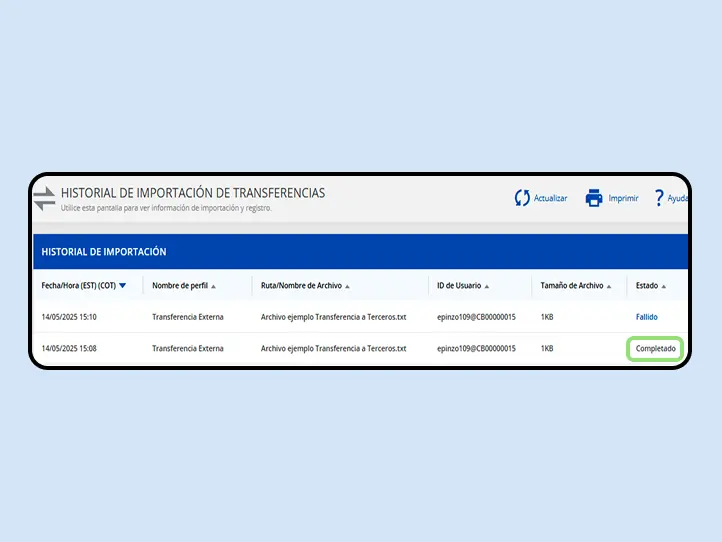The width and height of the screenshot is (722, 542).
Task: Sort by ID de Usuario arrow
Action: (x=487, y=286)
